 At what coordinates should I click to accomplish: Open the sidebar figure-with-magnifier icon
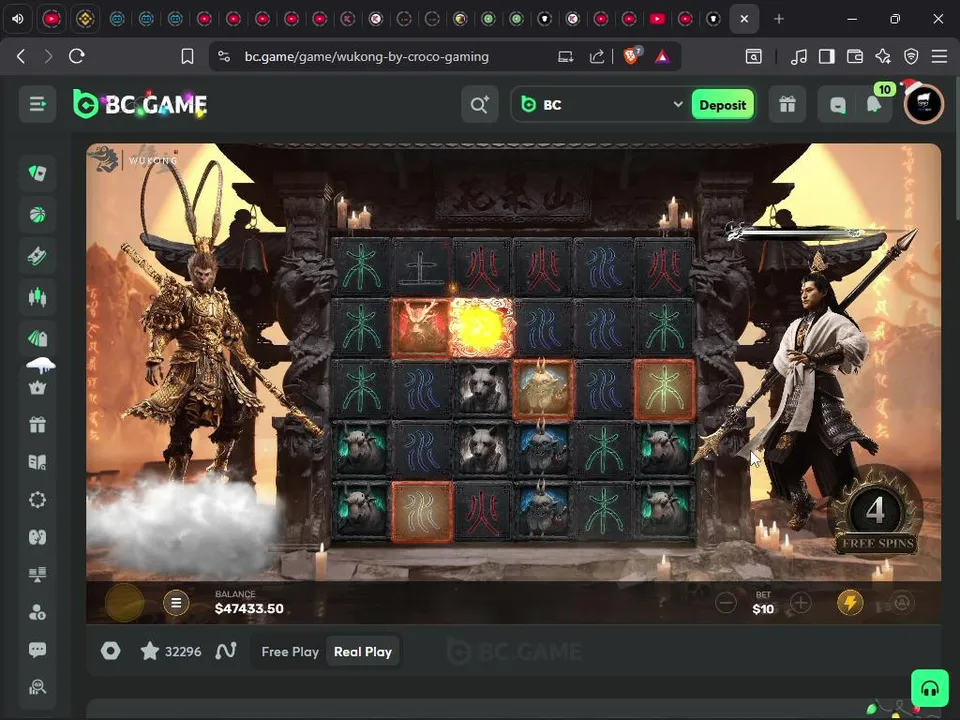pos(37,687)
